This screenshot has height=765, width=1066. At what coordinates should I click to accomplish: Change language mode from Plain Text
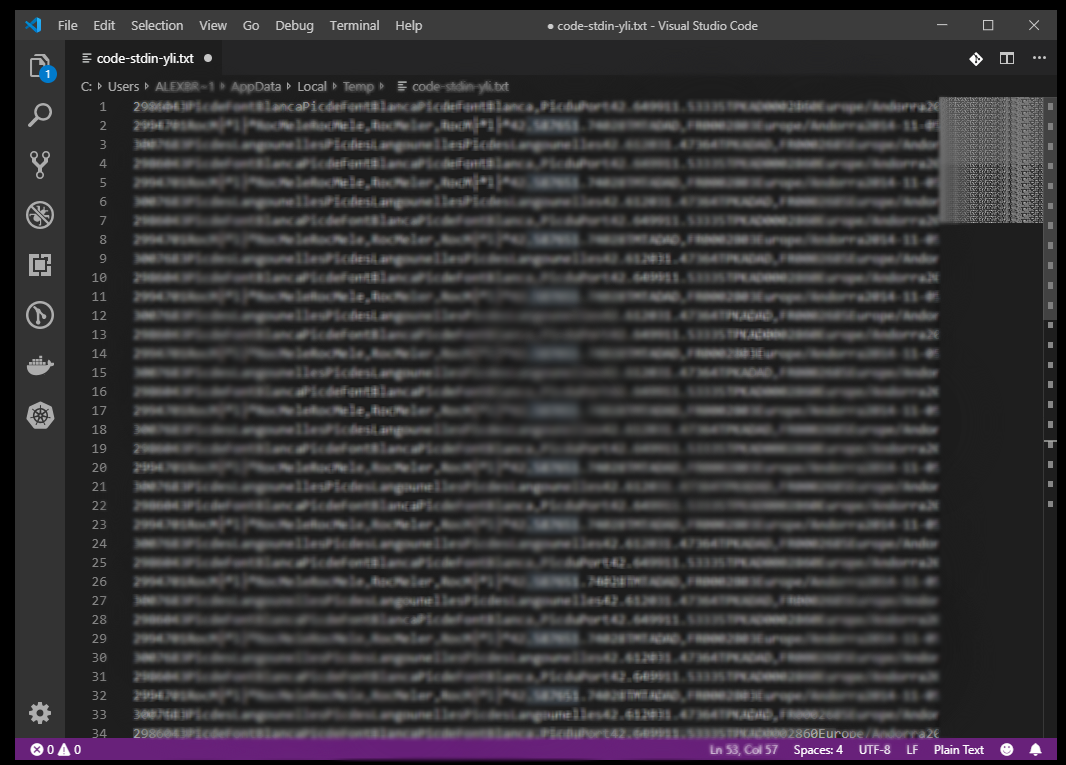[958, 749]
